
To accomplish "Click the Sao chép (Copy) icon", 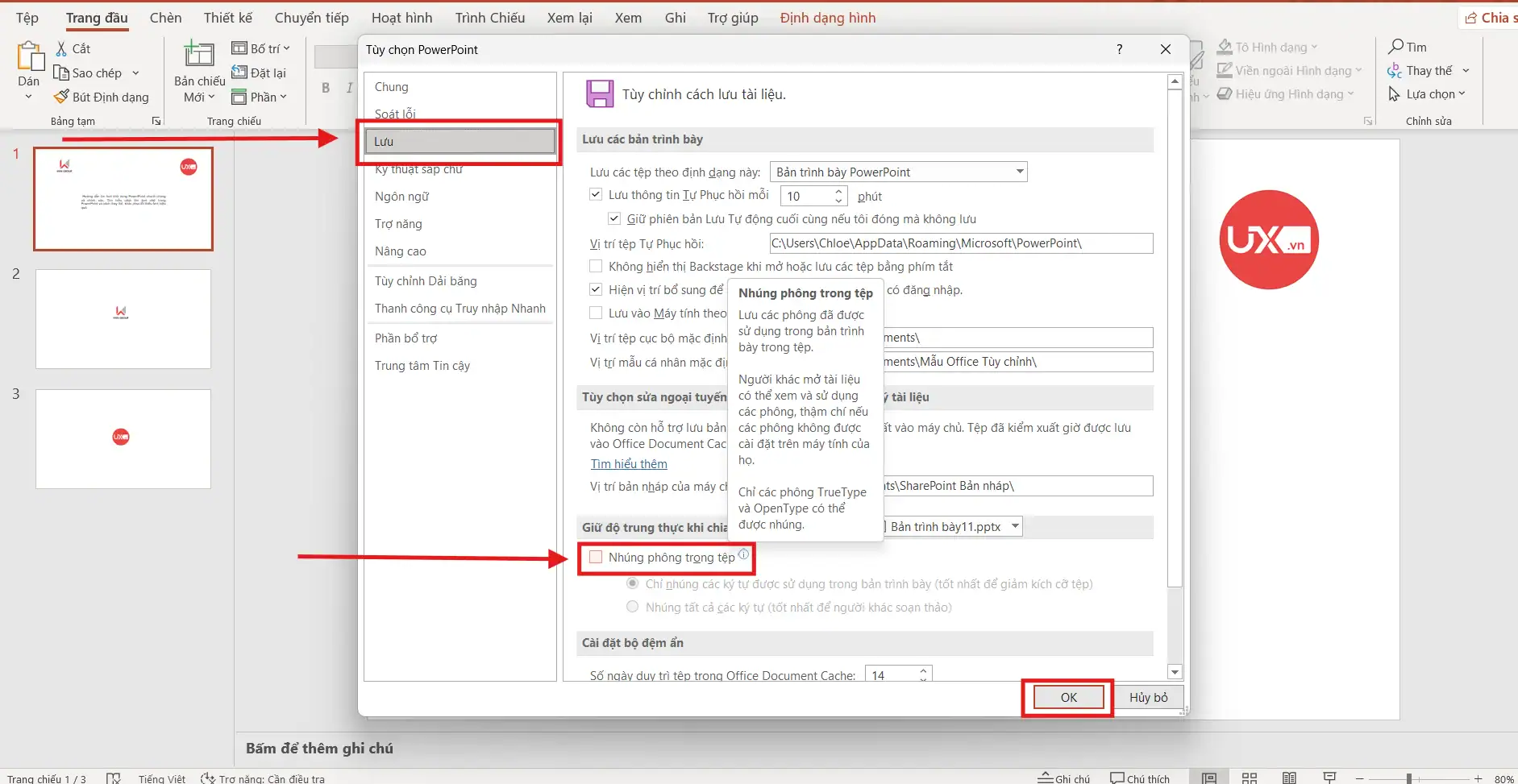I will click(61, 73).
